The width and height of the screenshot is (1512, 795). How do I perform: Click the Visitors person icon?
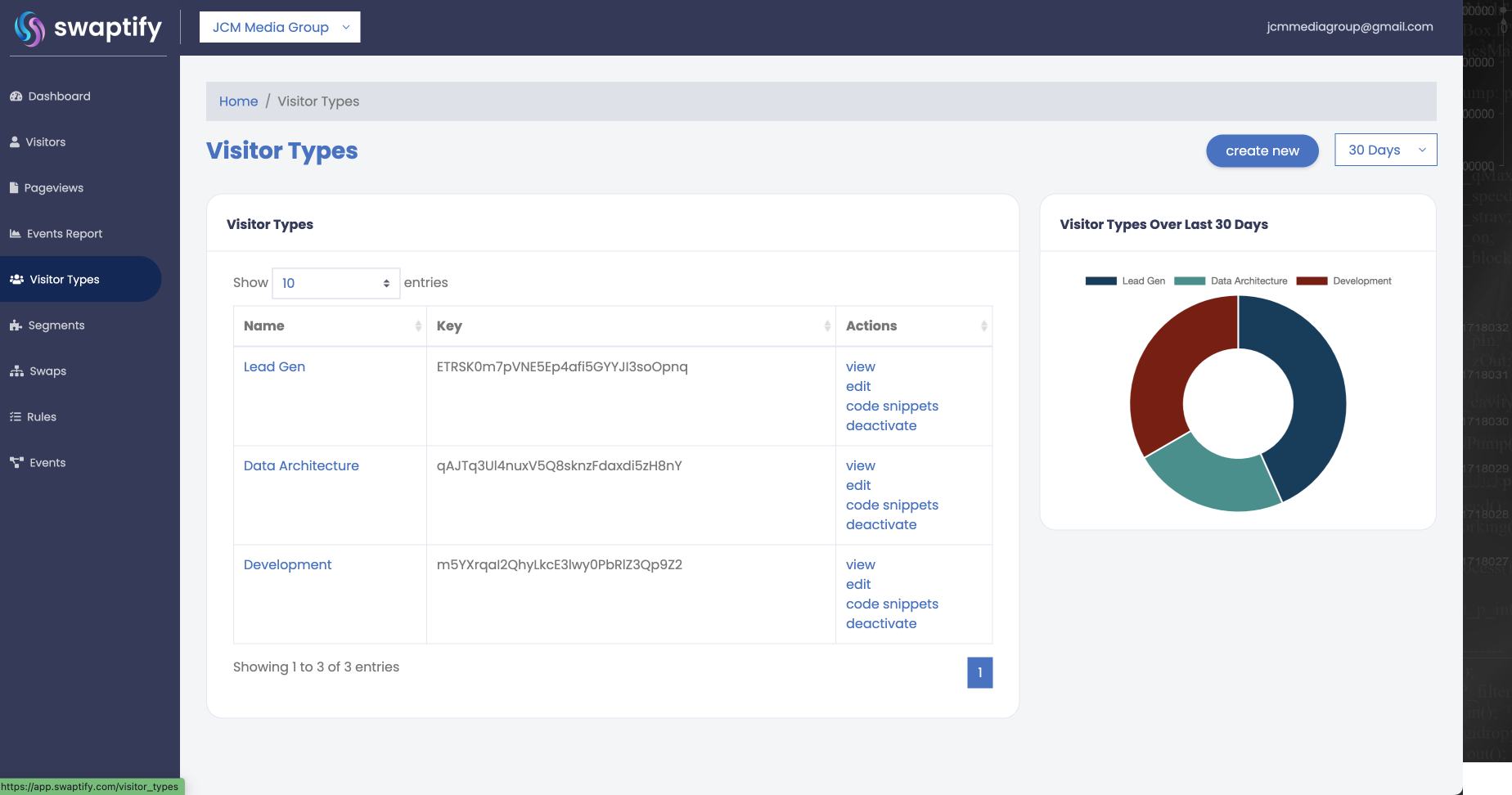(x=15, y=142)
